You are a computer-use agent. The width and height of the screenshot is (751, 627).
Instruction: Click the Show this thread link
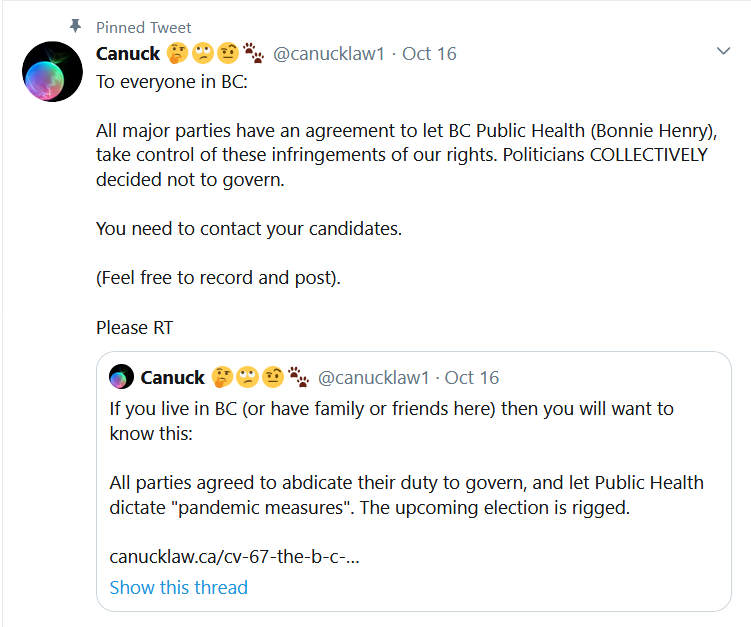click(178, 587)
